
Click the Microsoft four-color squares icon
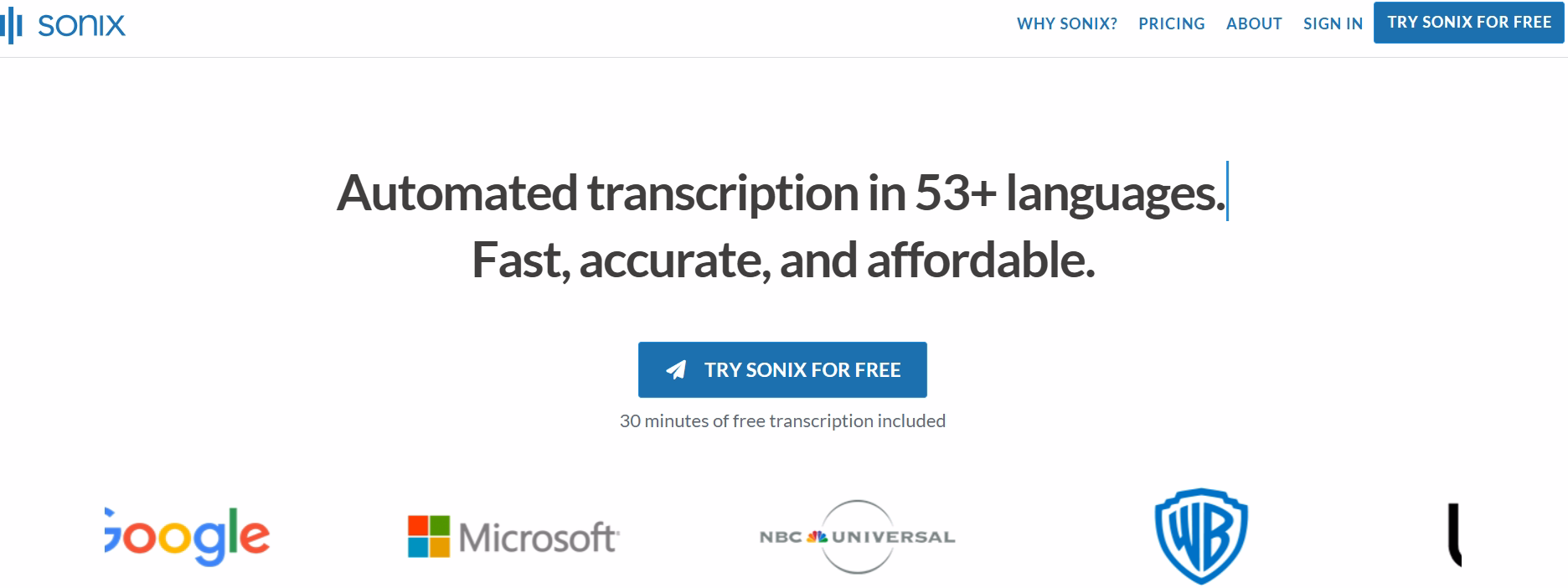[429, 536]
